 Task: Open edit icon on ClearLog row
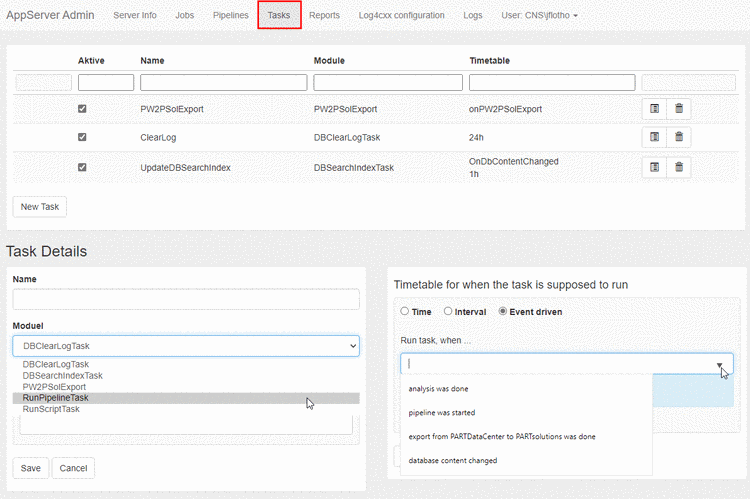pyautogui.click(x=654, y=137)
